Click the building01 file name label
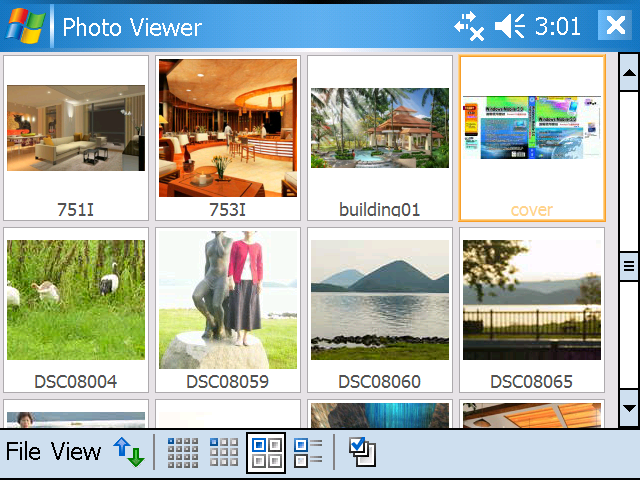The image size is (640, 480). tap(380, 209)
